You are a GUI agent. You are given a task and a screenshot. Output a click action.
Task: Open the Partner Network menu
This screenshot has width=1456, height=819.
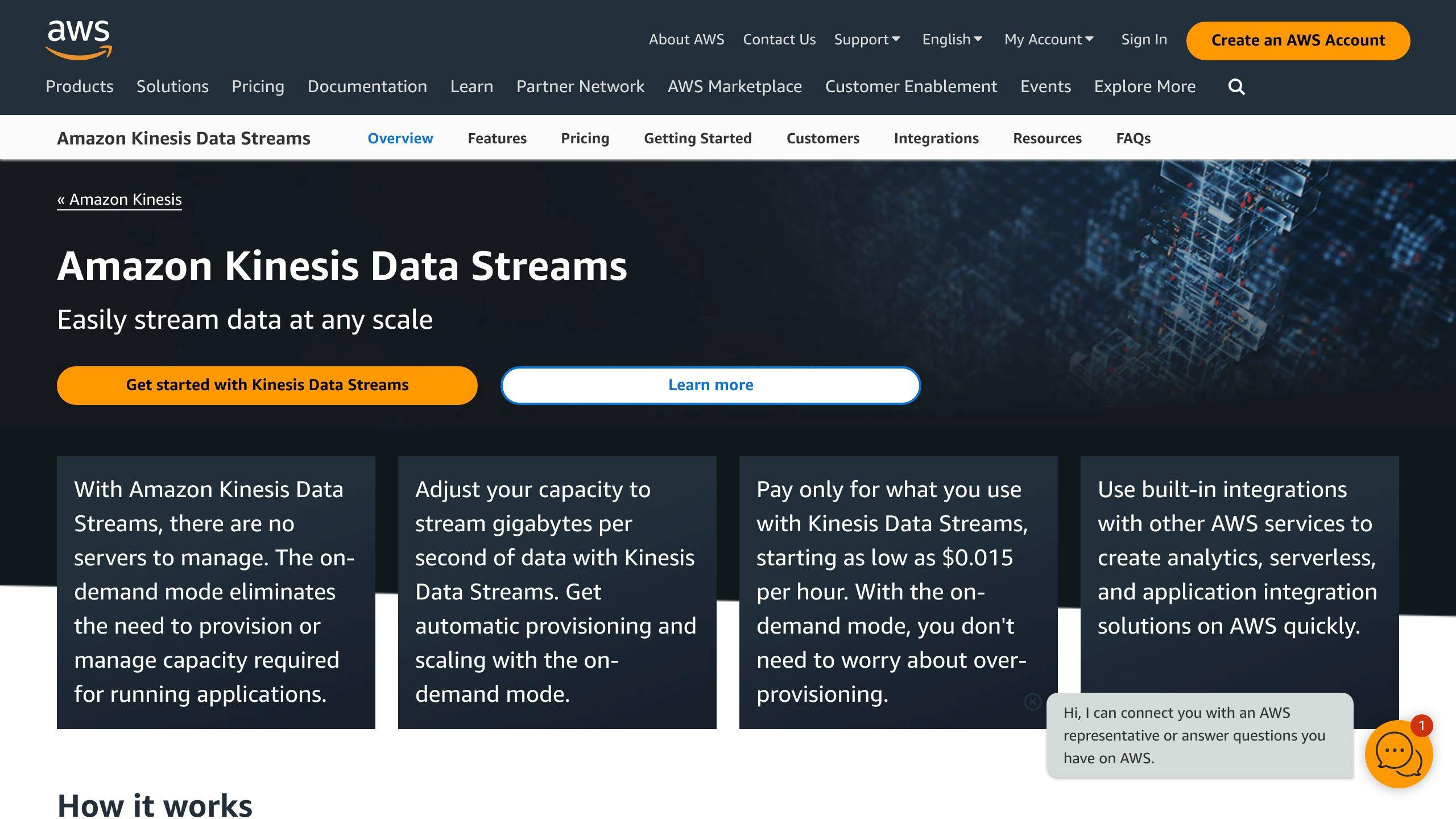coord(580,86)
